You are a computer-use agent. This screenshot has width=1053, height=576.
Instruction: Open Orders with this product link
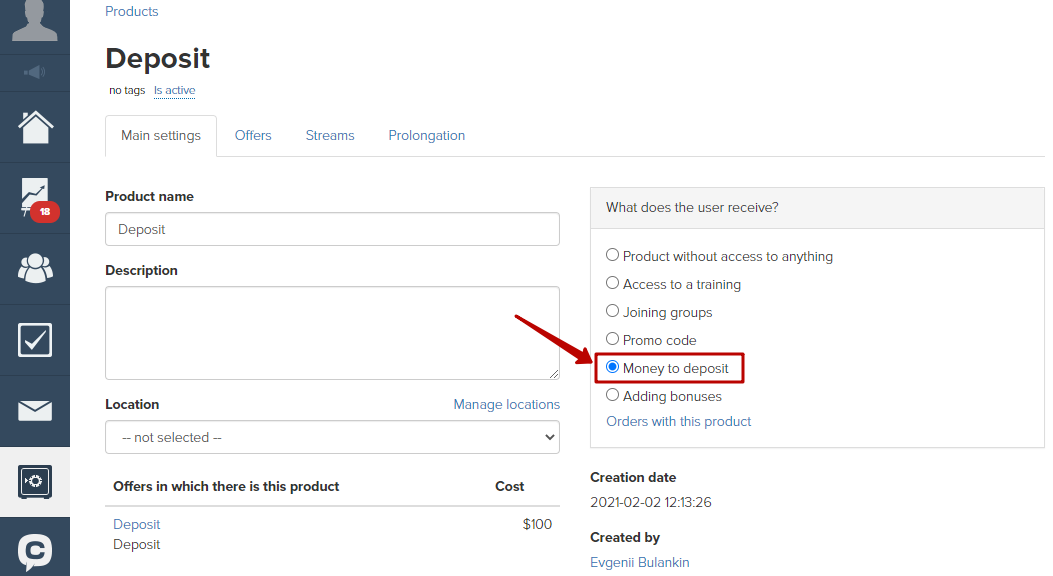(x=678, y=422)
